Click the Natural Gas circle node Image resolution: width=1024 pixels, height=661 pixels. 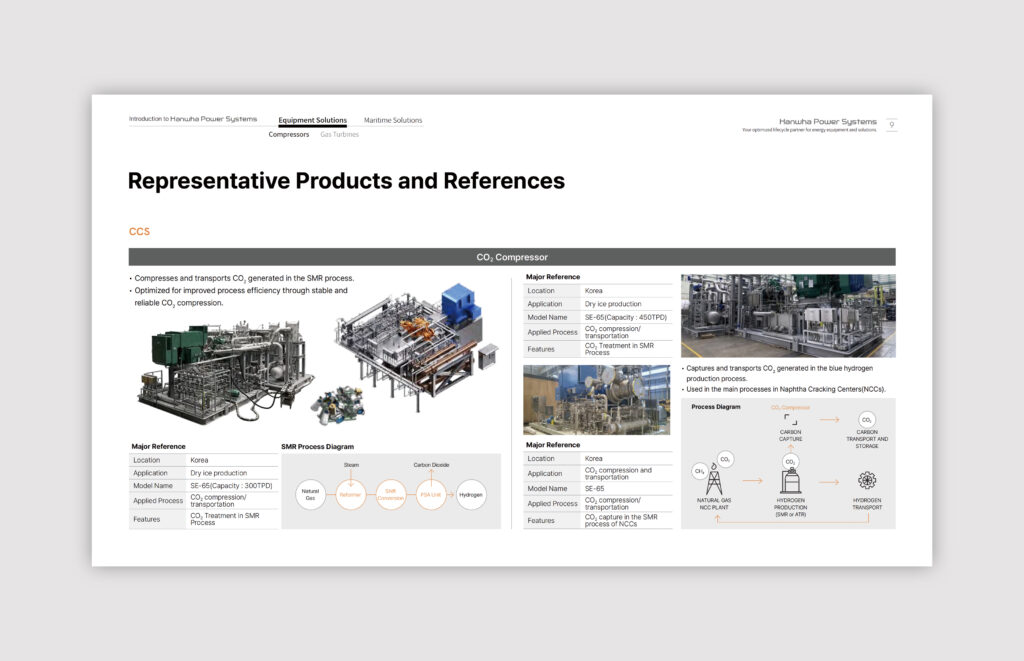click(311, 494)
